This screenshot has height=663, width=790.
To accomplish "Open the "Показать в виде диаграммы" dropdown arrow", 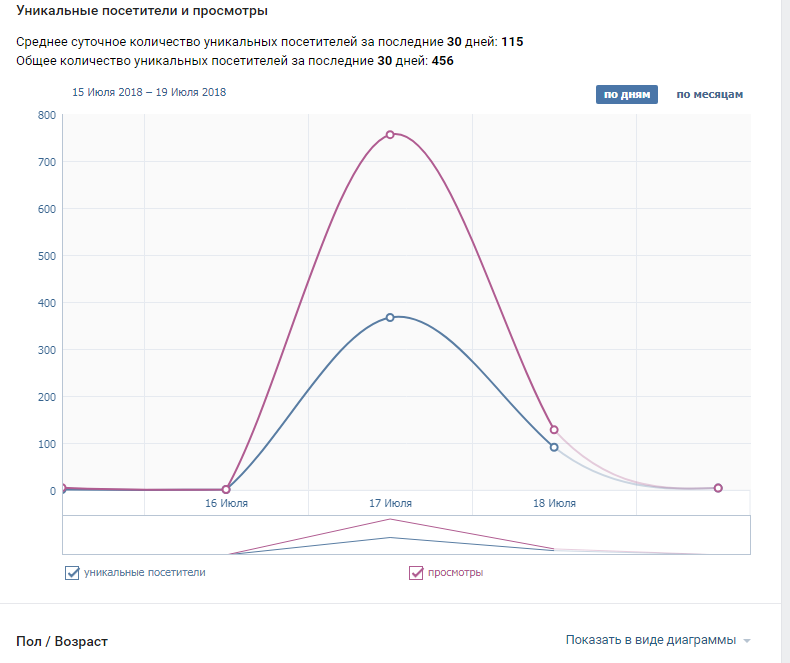I will click(747, 641).
